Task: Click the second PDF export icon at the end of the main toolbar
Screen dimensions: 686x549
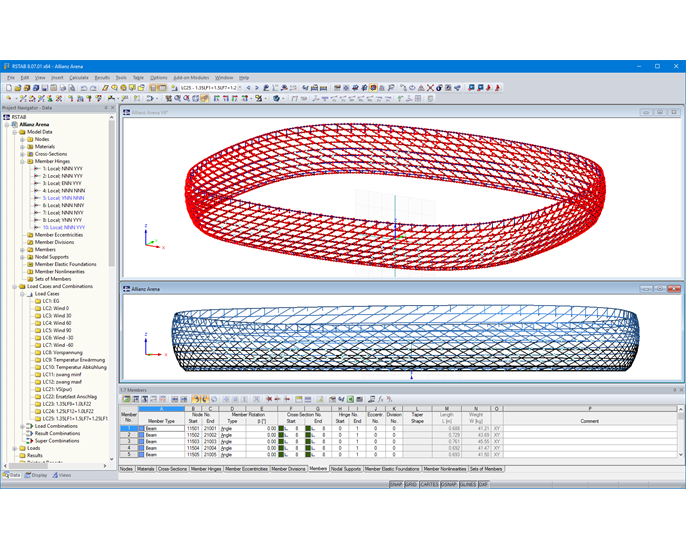Action: coord(498,88)
